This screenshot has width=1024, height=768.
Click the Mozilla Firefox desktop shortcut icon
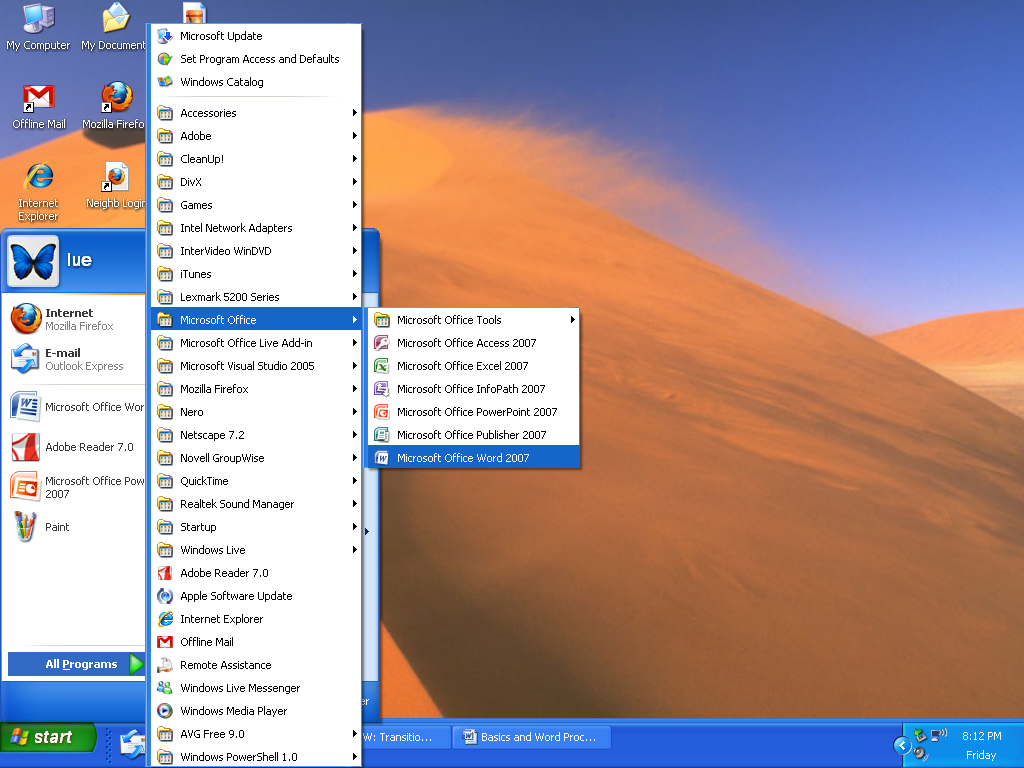coord(117,97)
